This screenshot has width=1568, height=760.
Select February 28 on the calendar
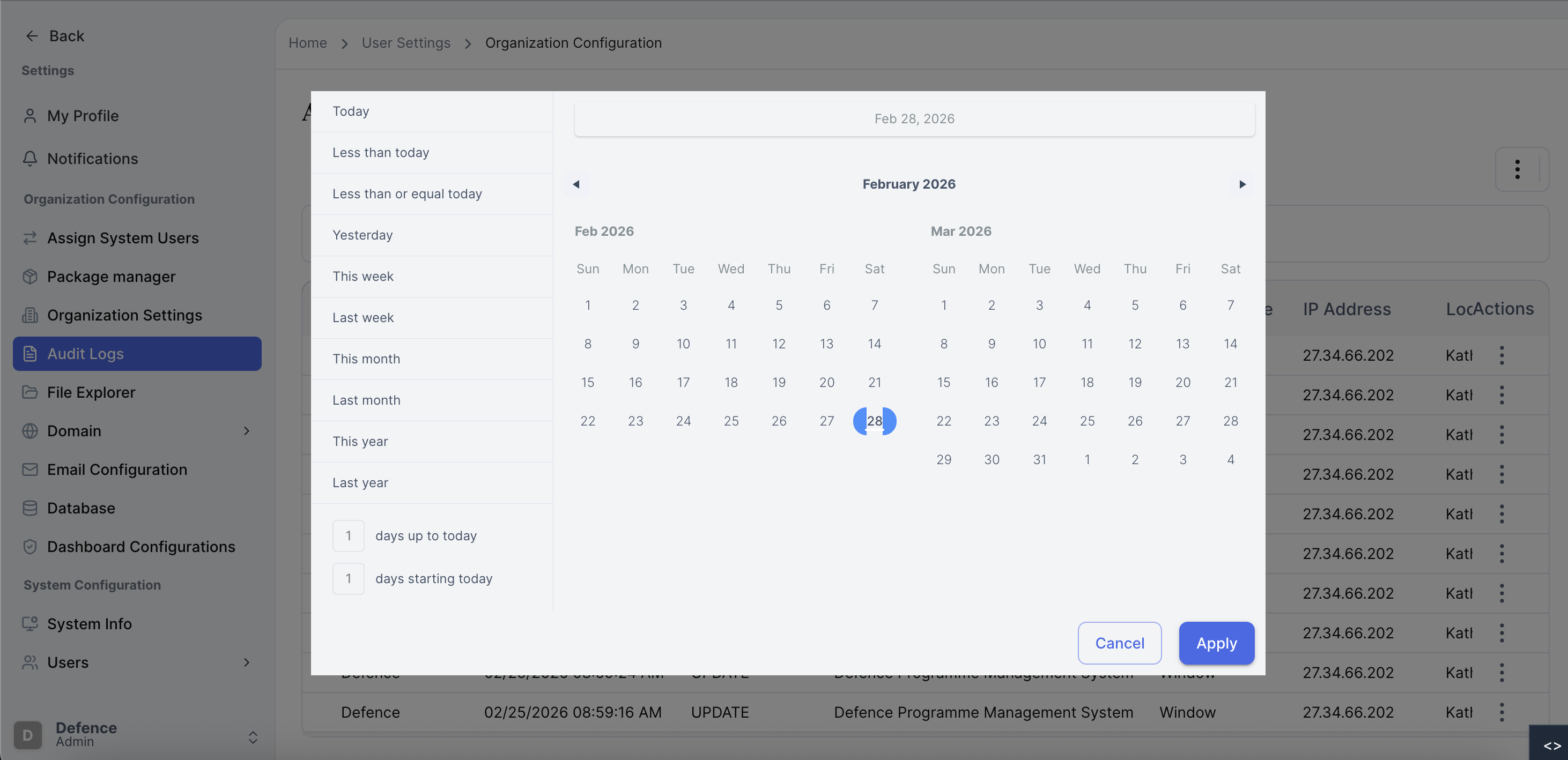coord(875,420)
